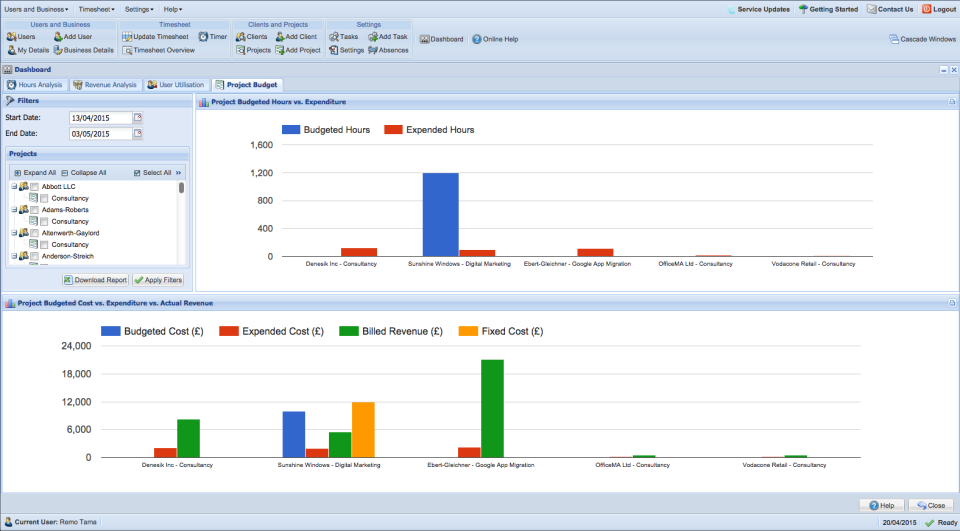Check the Adams-Roberts checkbox

click(34, 210)
